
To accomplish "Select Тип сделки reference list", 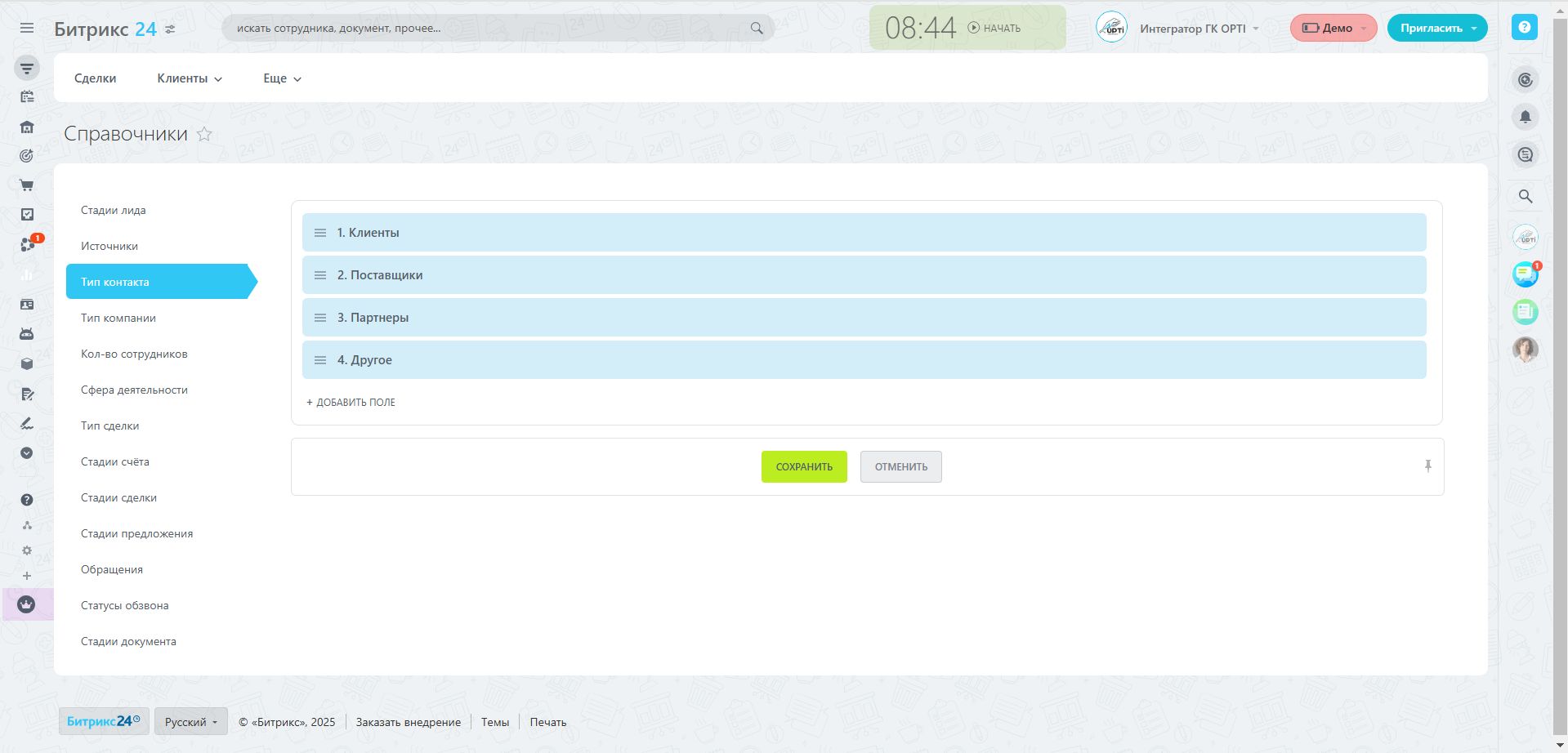I will (x=109, y=426).
